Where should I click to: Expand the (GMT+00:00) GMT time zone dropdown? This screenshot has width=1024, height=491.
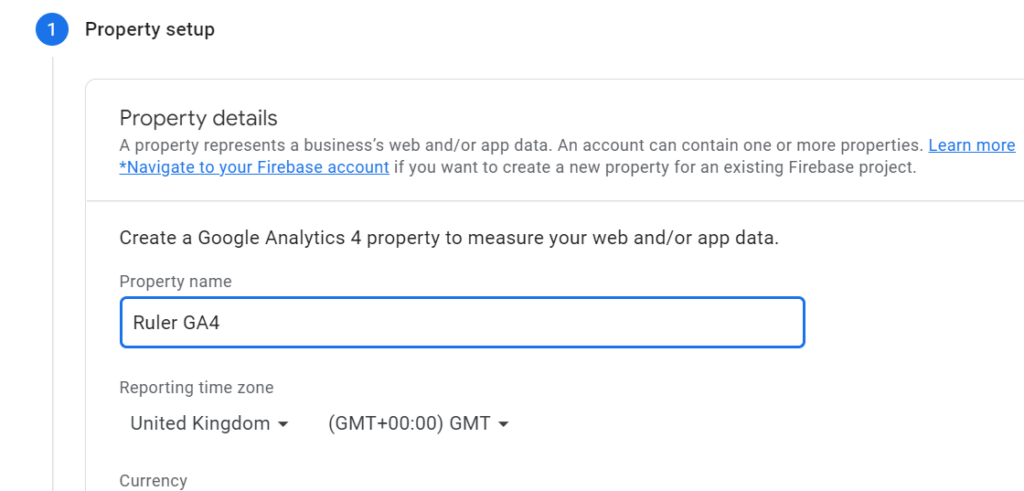[409, 424]
